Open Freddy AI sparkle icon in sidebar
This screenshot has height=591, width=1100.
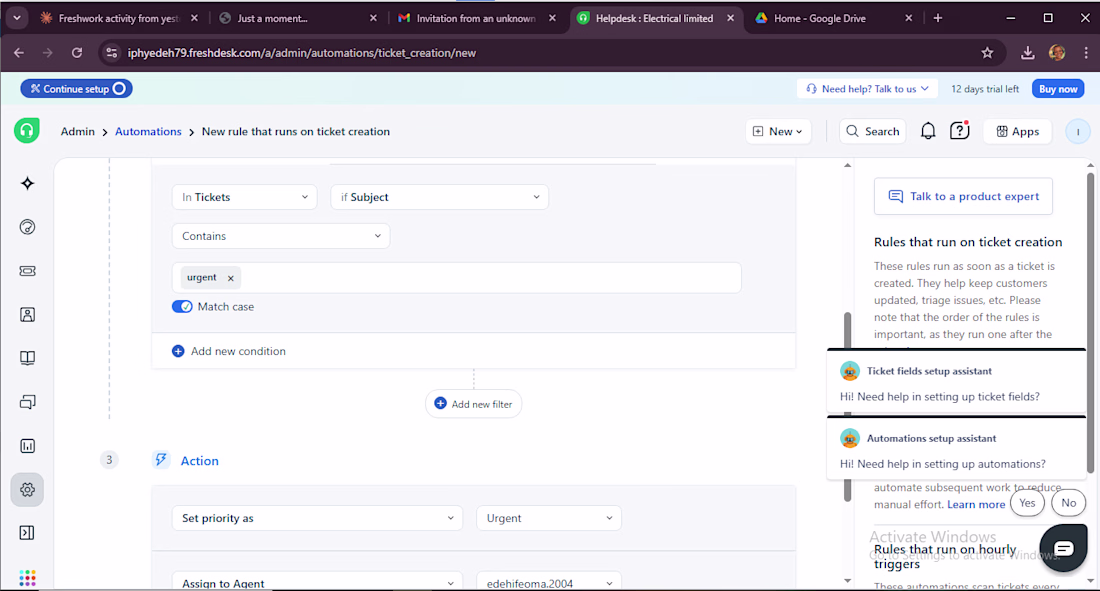27,183
